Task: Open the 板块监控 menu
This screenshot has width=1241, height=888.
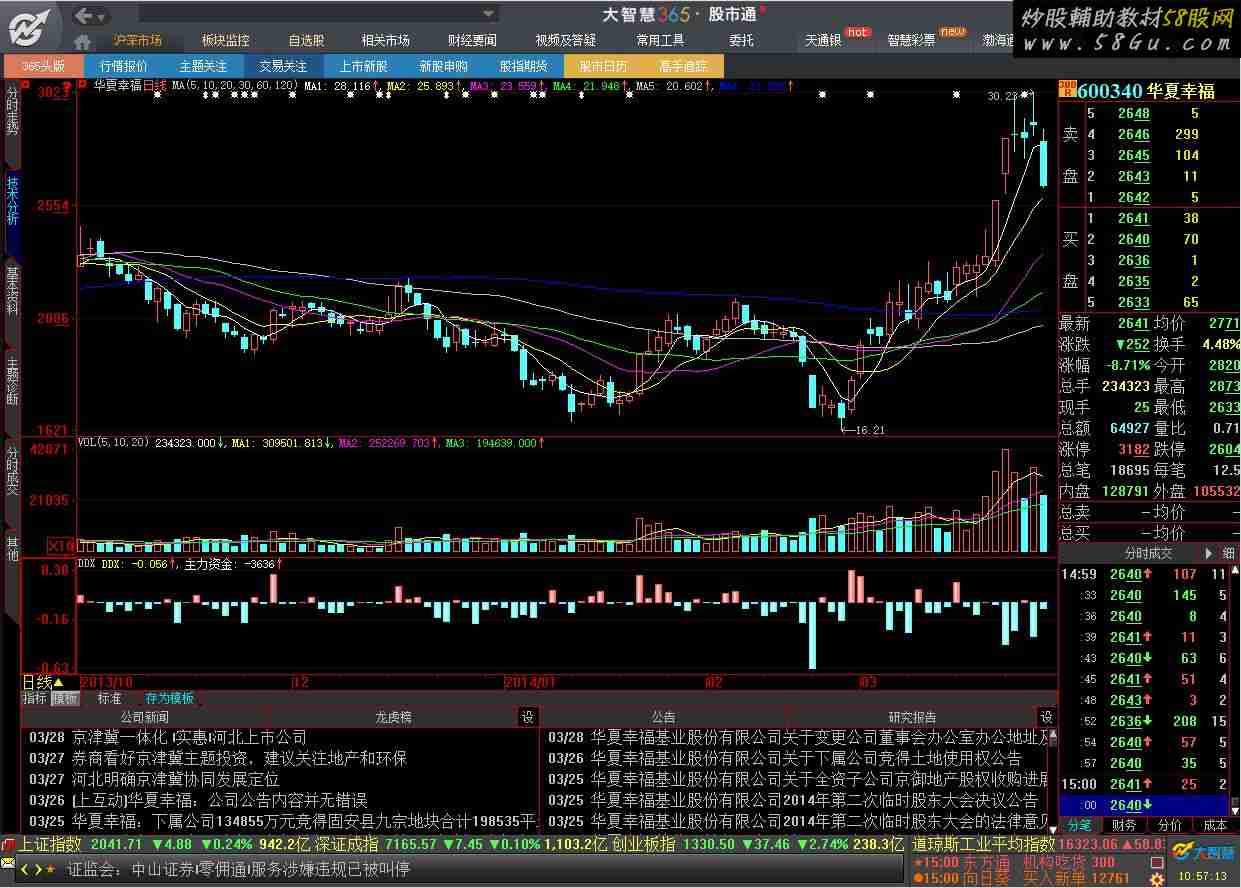Action: point(225,41)
